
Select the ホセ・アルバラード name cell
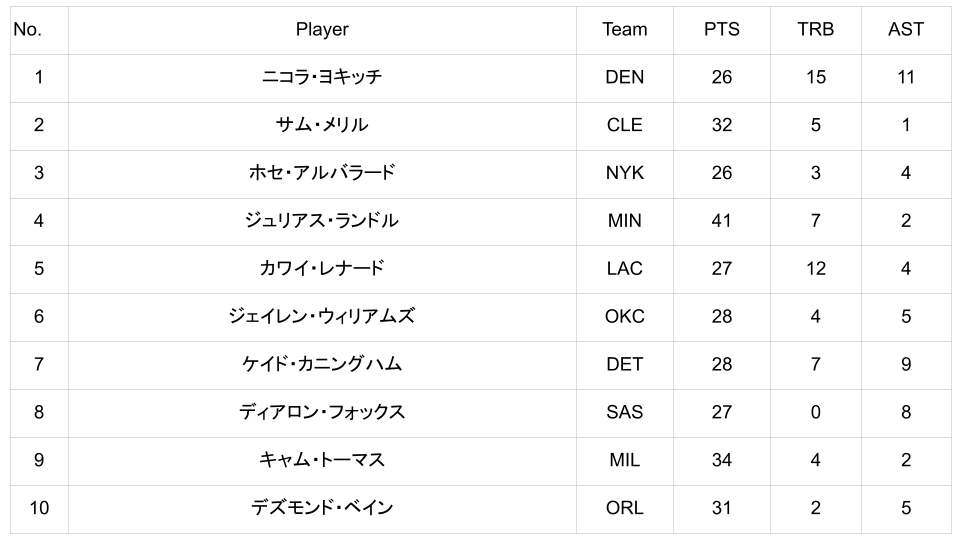pyautogui.click(x=322, y=173)
